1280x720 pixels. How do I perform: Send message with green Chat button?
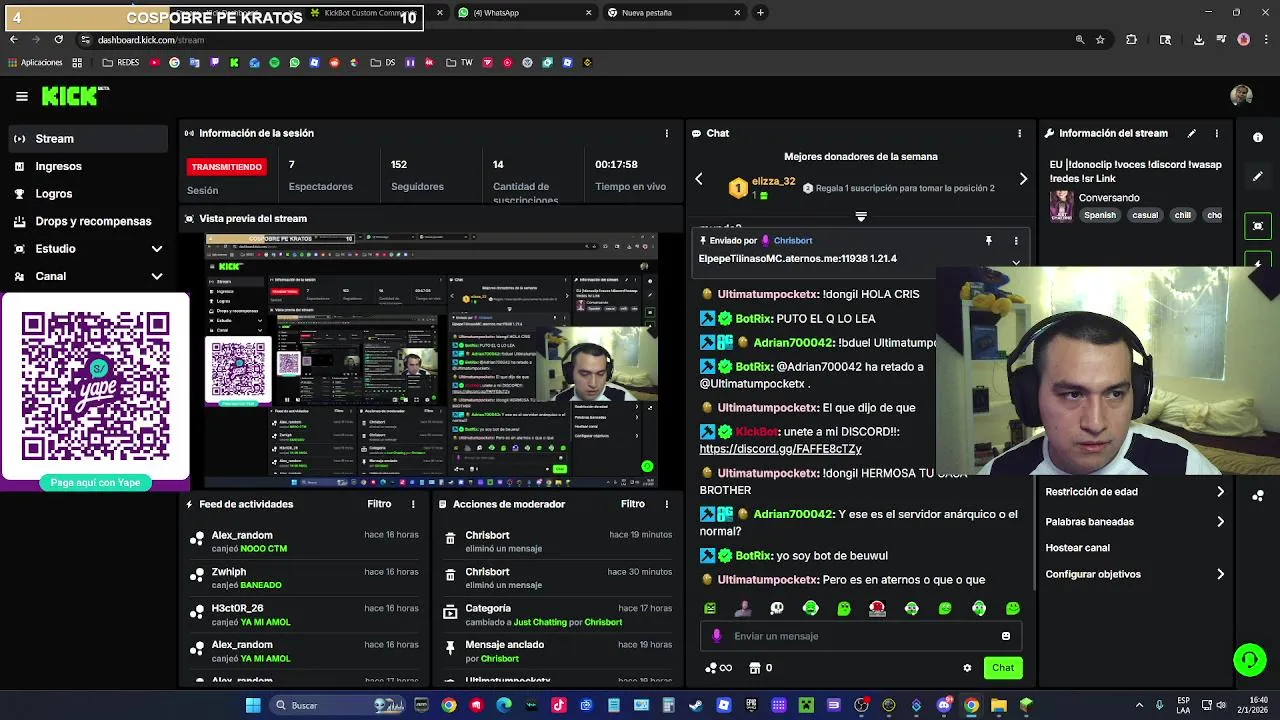click(1002, 668)
